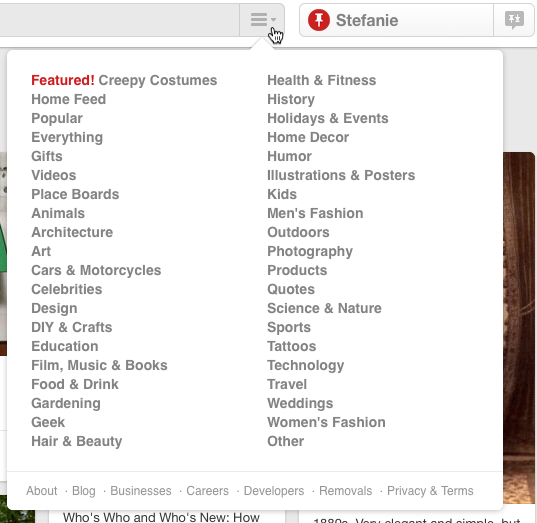Screen dimensions: 537x523
Task: Browse Hair & Beauty category
Action: (x=76, y=441)
